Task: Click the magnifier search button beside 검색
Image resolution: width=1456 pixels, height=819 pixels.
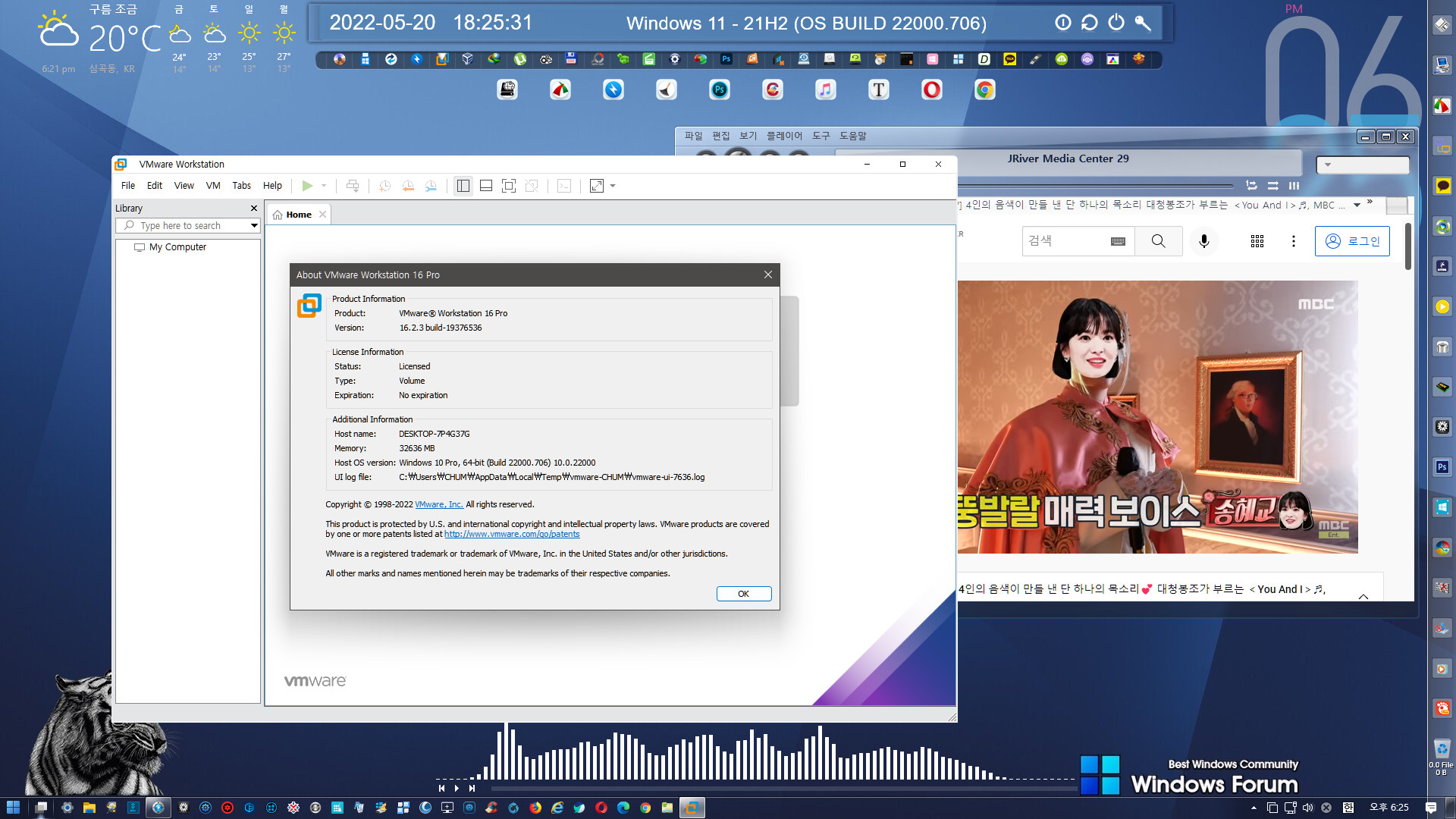Action: point(1158,241)
